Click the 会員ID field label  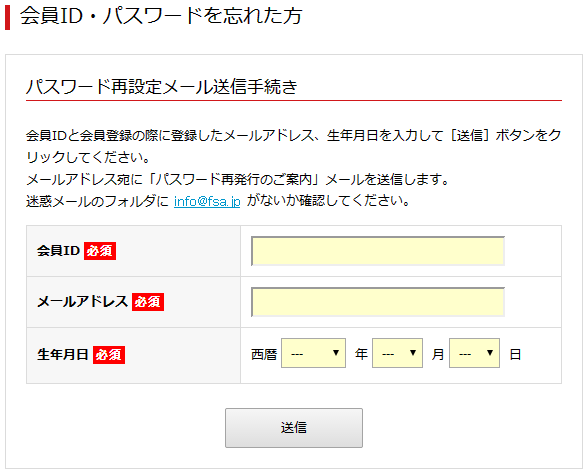click(x=58, y=251)
